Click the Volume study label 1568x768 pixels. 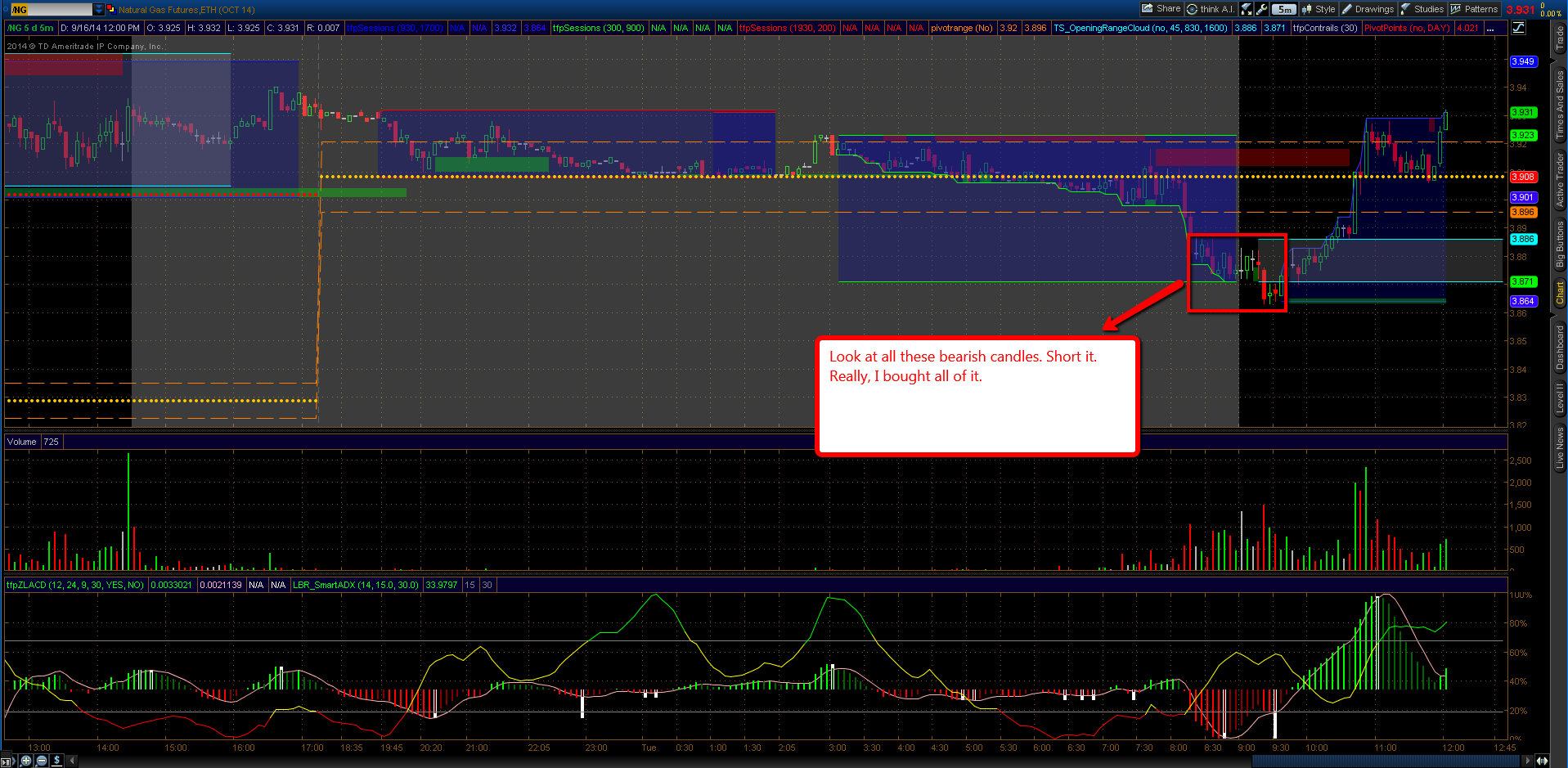(x=22, y=442)
